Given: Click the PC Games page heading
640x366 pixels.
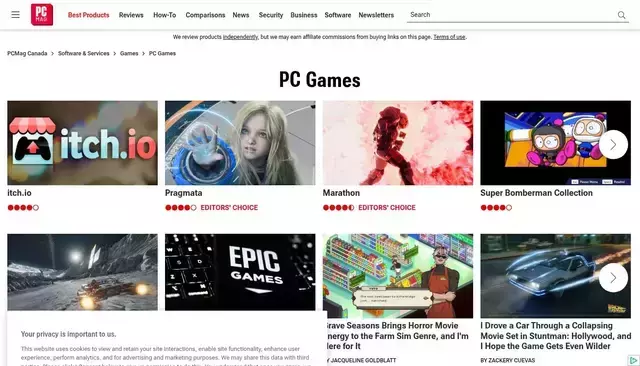Looking at the screenshot, I should pyautogui.click(x=320, y=80).
